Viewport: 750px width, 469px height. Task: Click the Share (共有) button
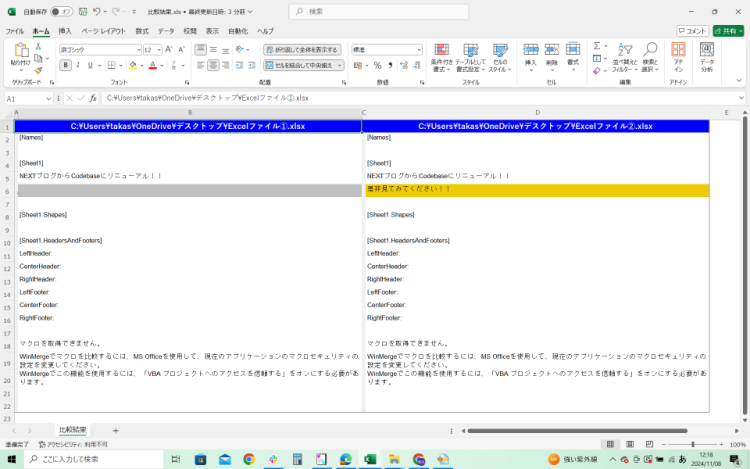(727, 31)
